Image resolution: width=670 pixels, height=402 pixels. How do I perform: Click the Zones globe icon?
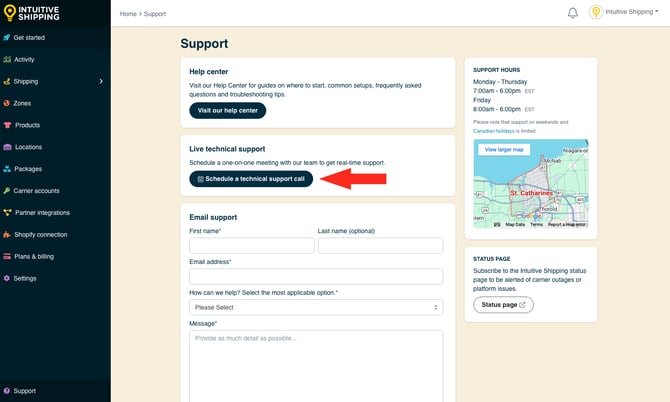6,103
